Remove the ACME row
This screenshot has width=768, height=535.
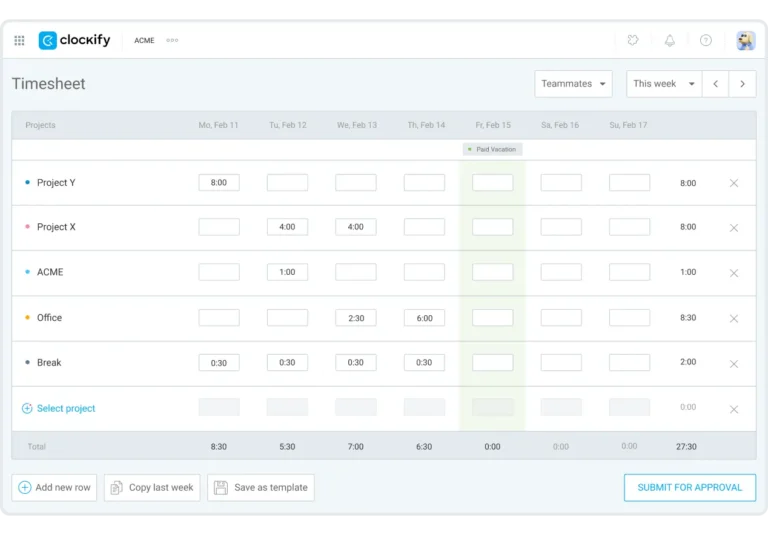734,273
